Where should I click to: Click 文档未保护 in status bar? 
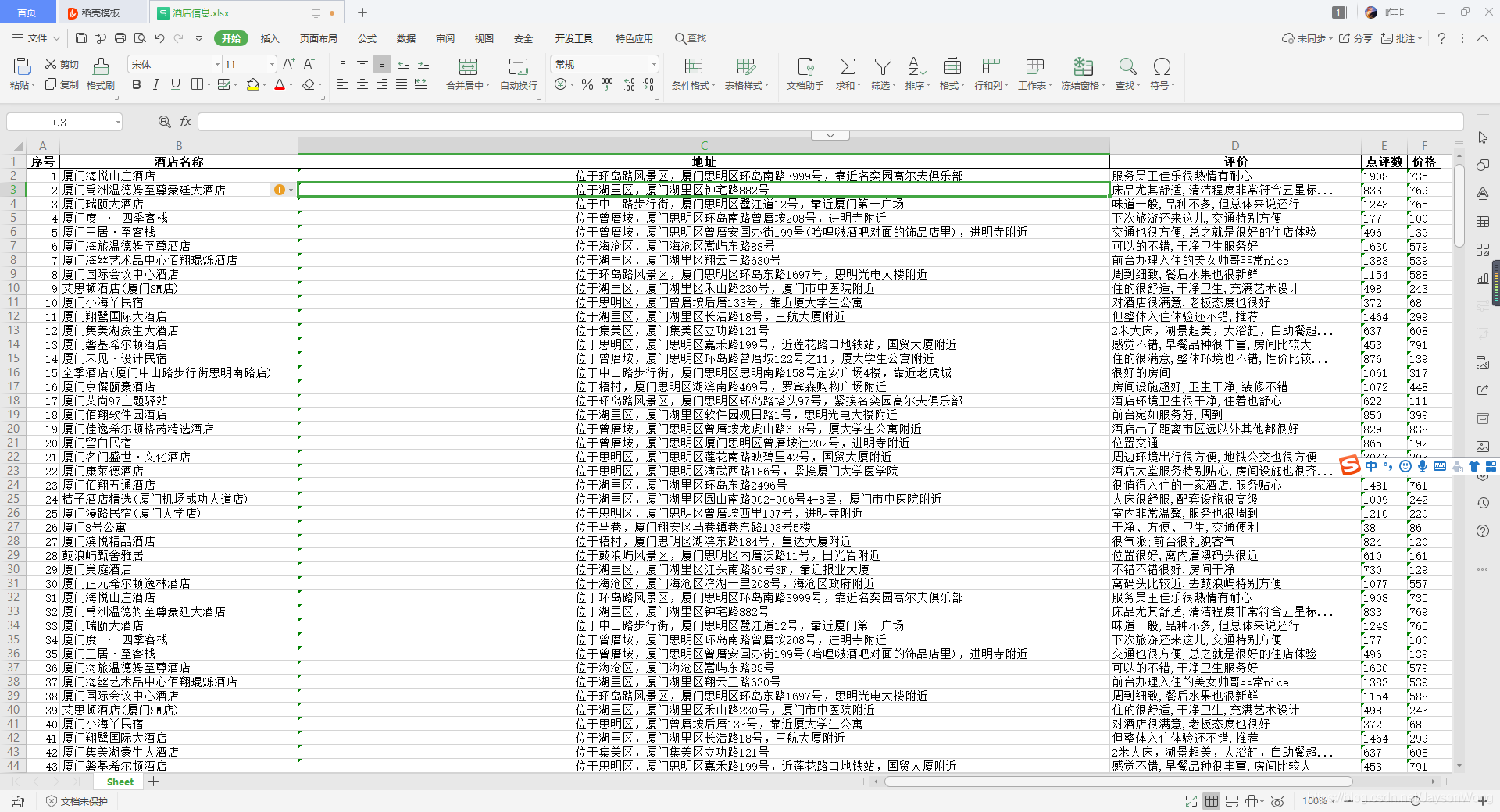(x=77, y=801)
